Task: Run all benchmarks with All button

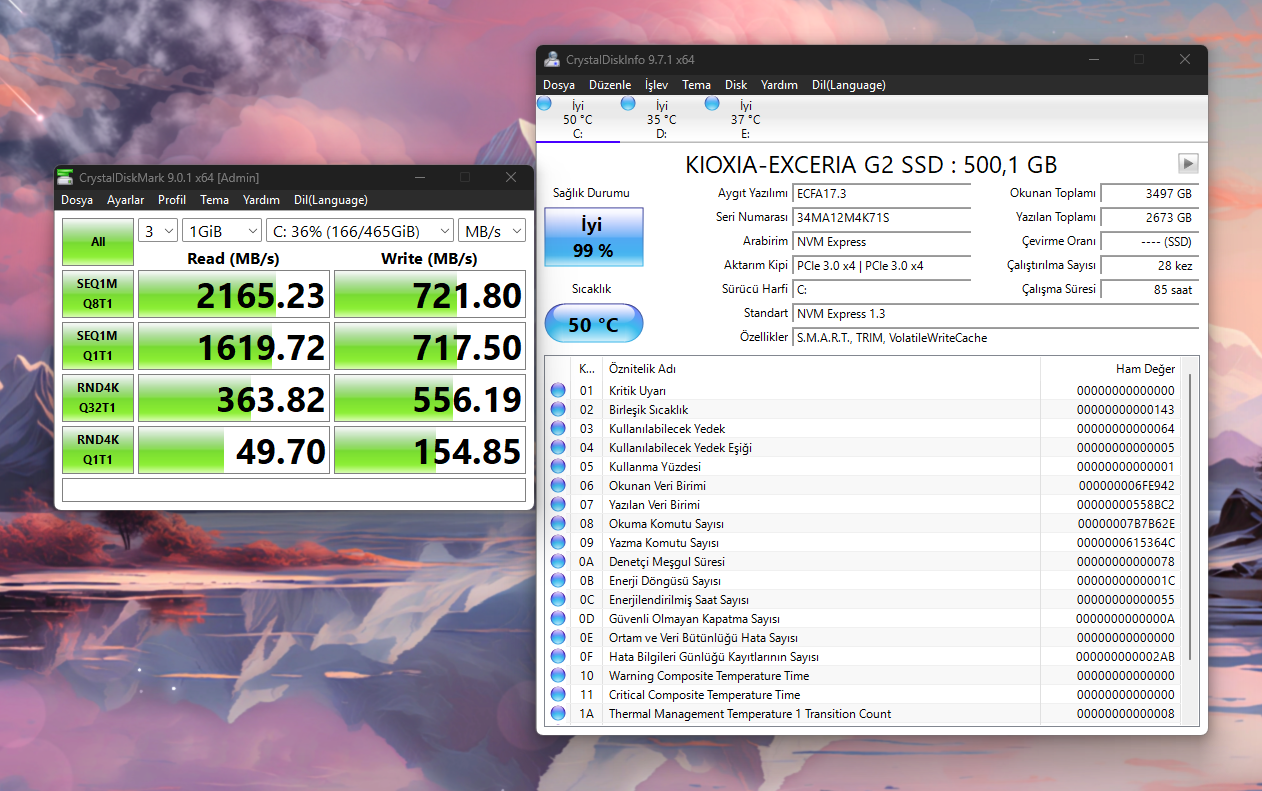Action: point(98,242)
